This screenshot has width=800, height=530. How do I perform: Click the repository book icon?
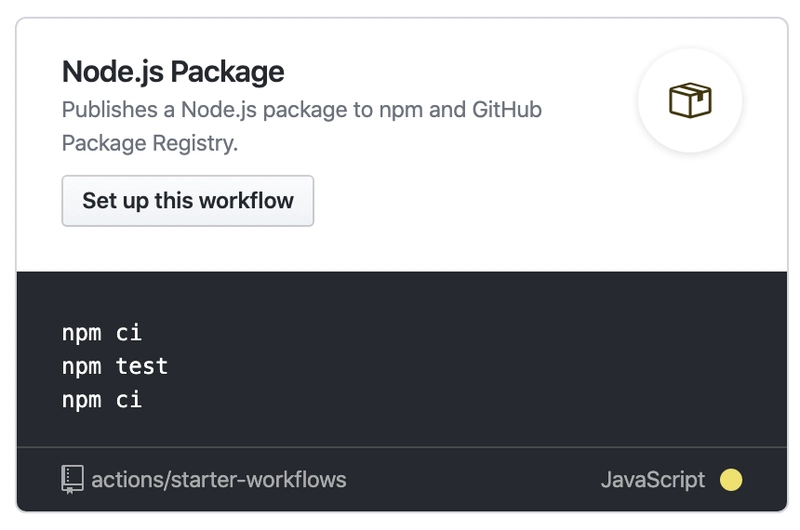[x=72, y=479]
